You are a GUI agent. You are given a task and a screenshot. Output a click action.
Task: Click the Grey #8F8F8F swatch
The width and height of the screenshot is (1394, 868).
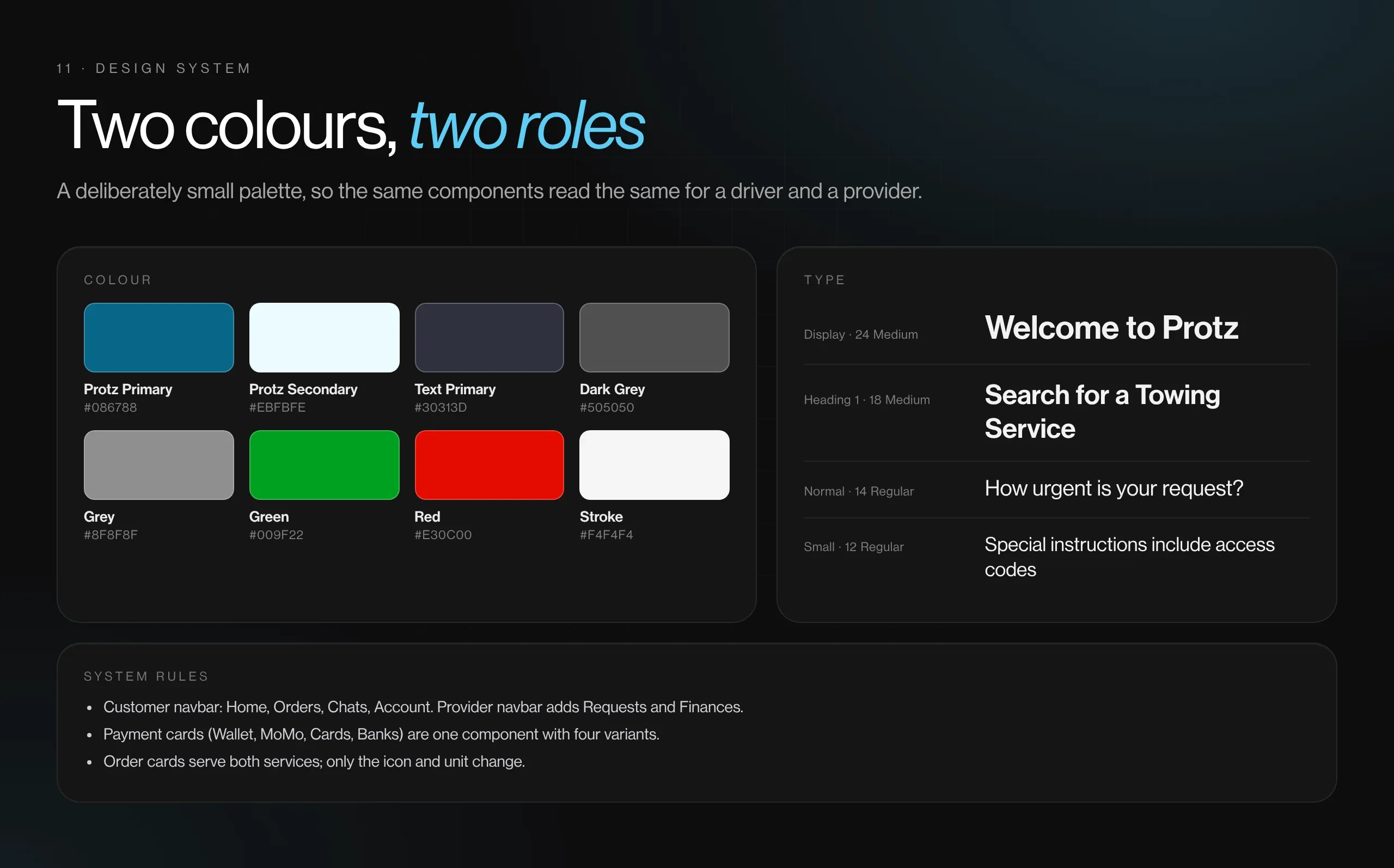(159, 465)
